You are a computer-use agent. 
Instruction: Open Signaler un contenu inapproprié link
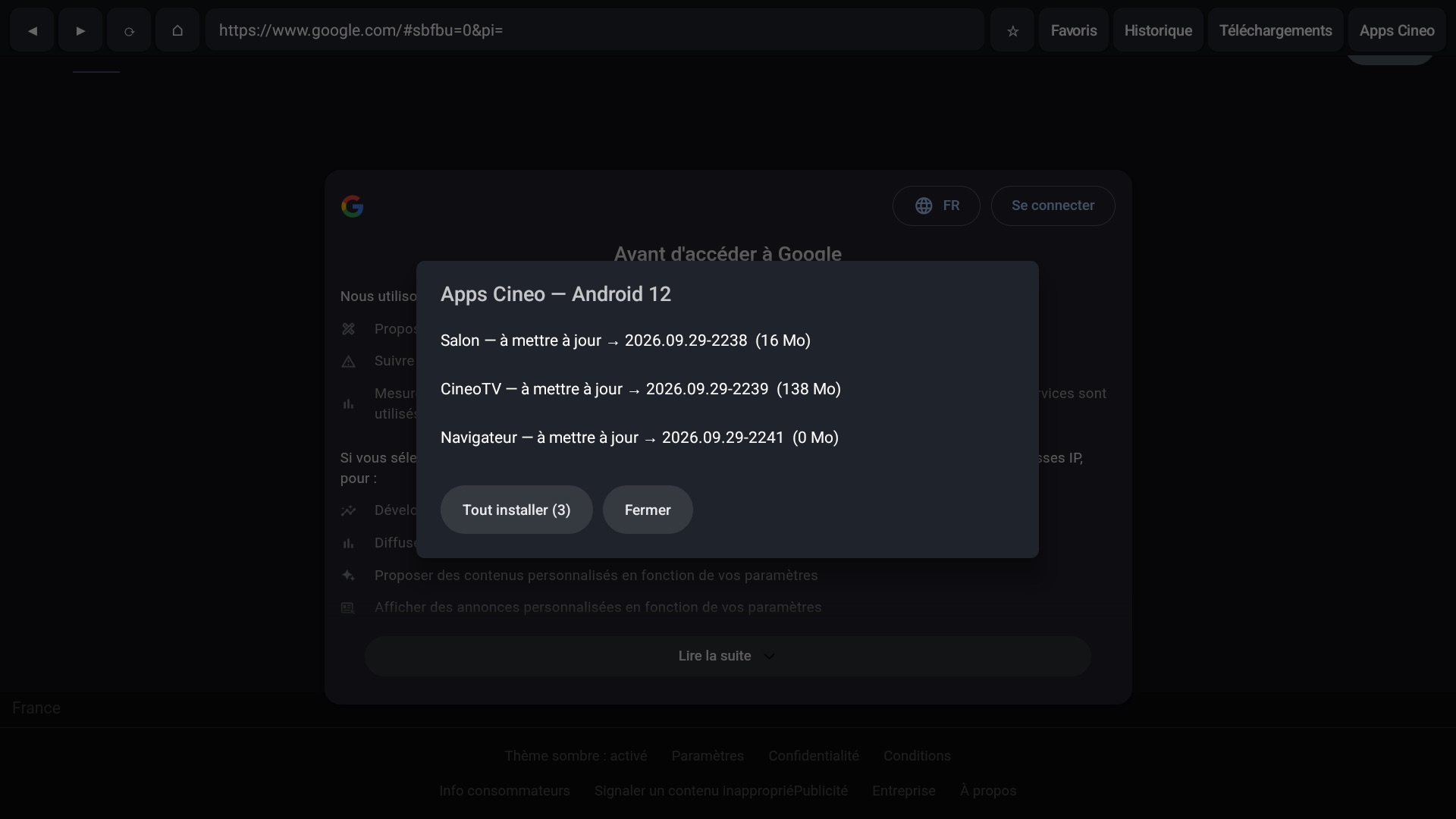click(x=694, y=791)
